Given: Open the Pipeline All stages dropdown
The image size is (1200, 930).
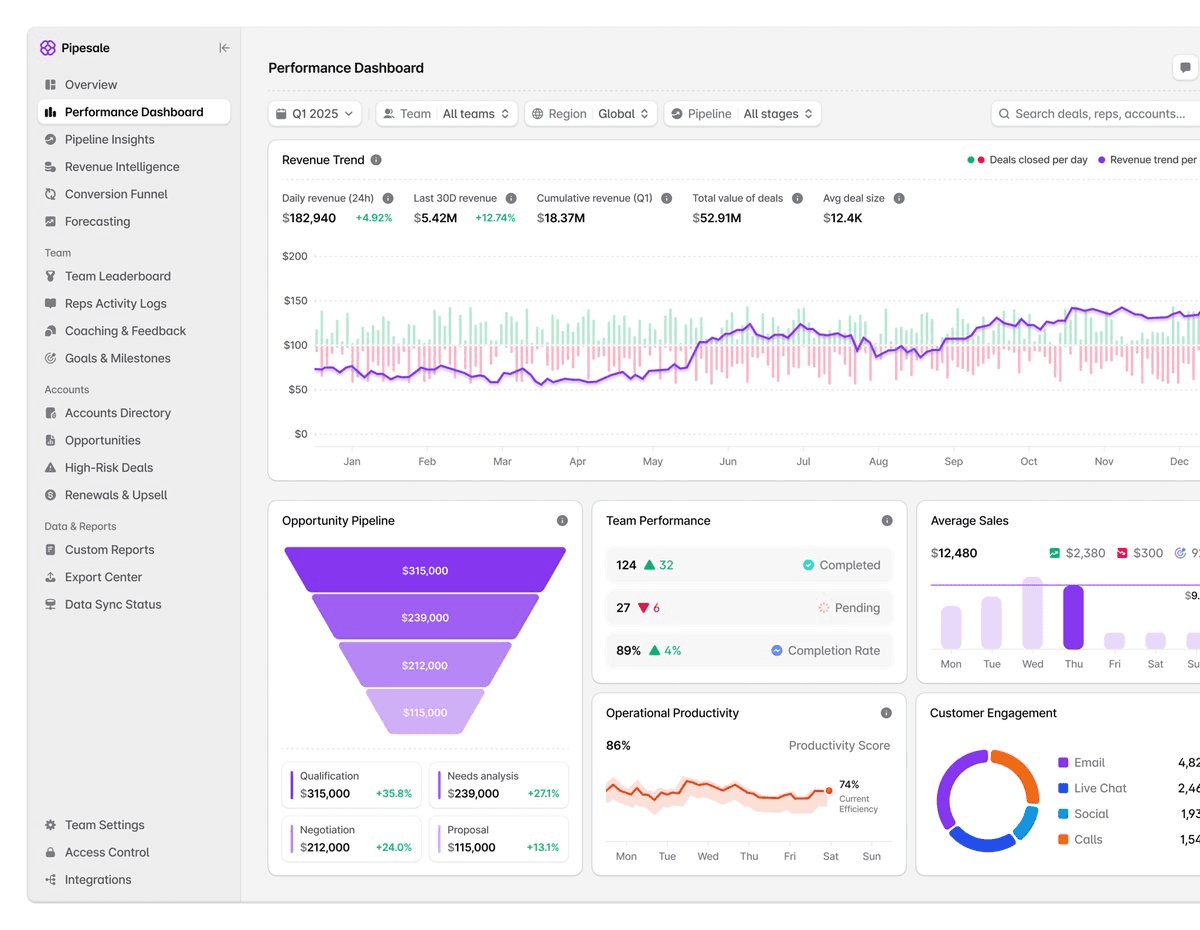Looking at the screenshot, I should (x=743, y=114).
